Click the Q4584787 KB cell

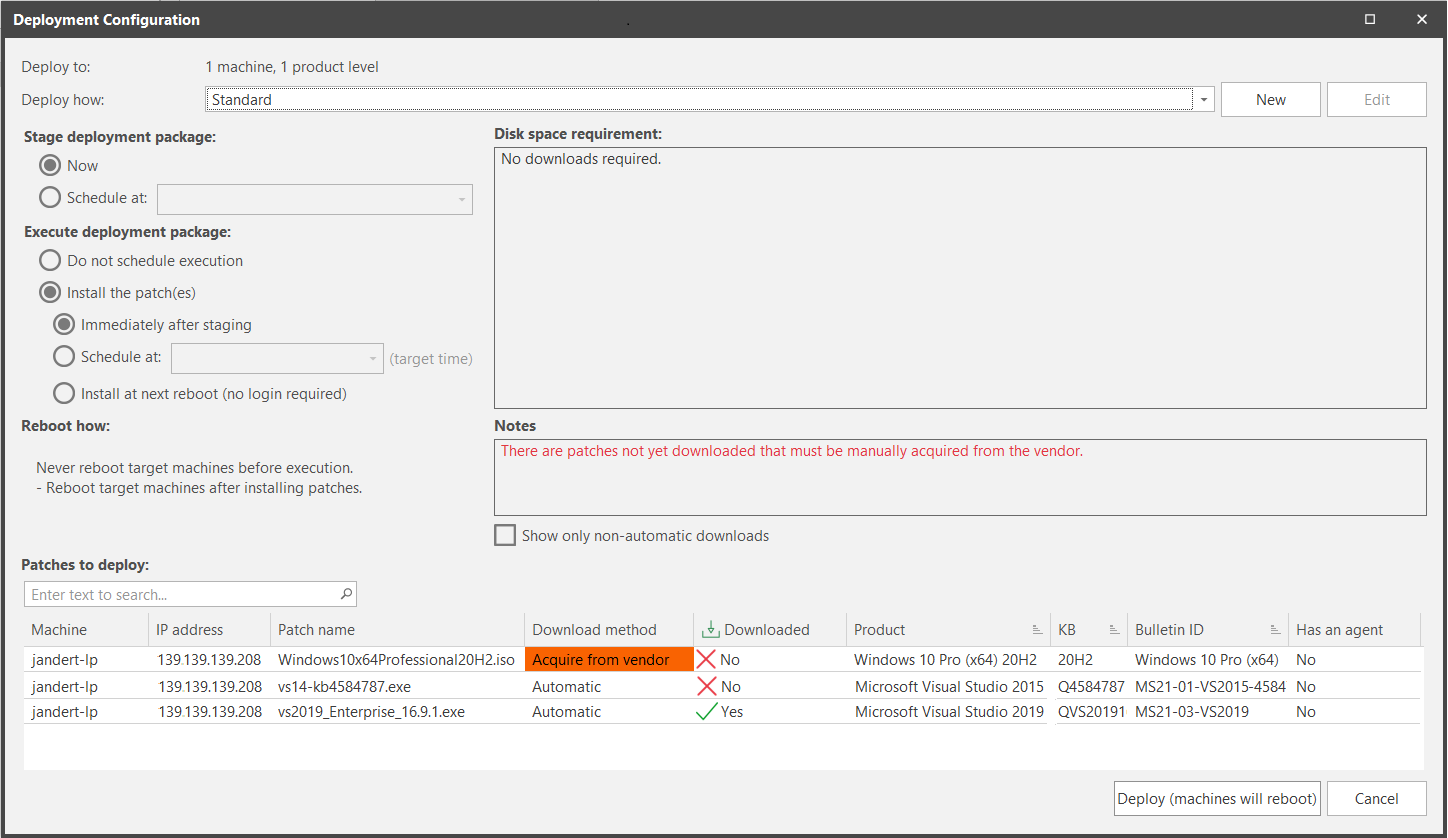(x=1091, y=687)
